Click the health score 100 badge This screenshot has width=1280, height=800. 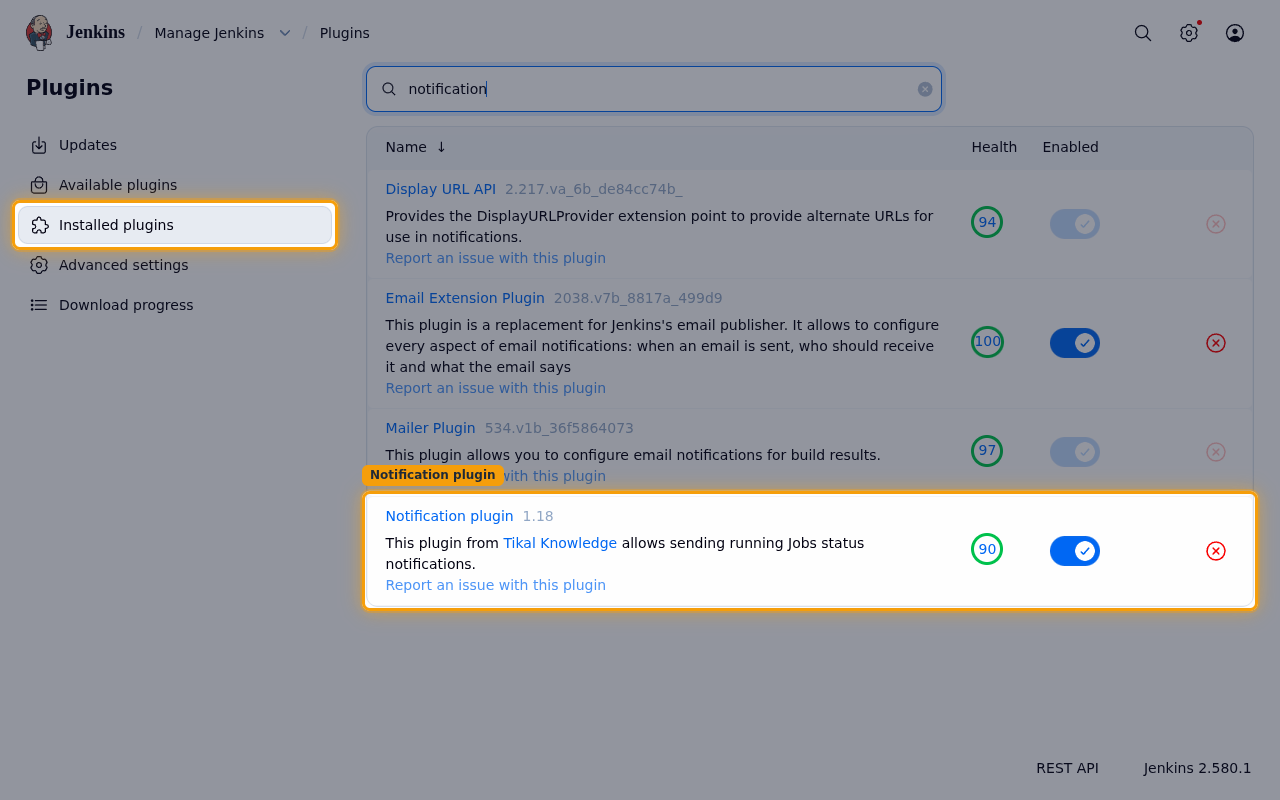pyautogui.click(x=987, y=341)
